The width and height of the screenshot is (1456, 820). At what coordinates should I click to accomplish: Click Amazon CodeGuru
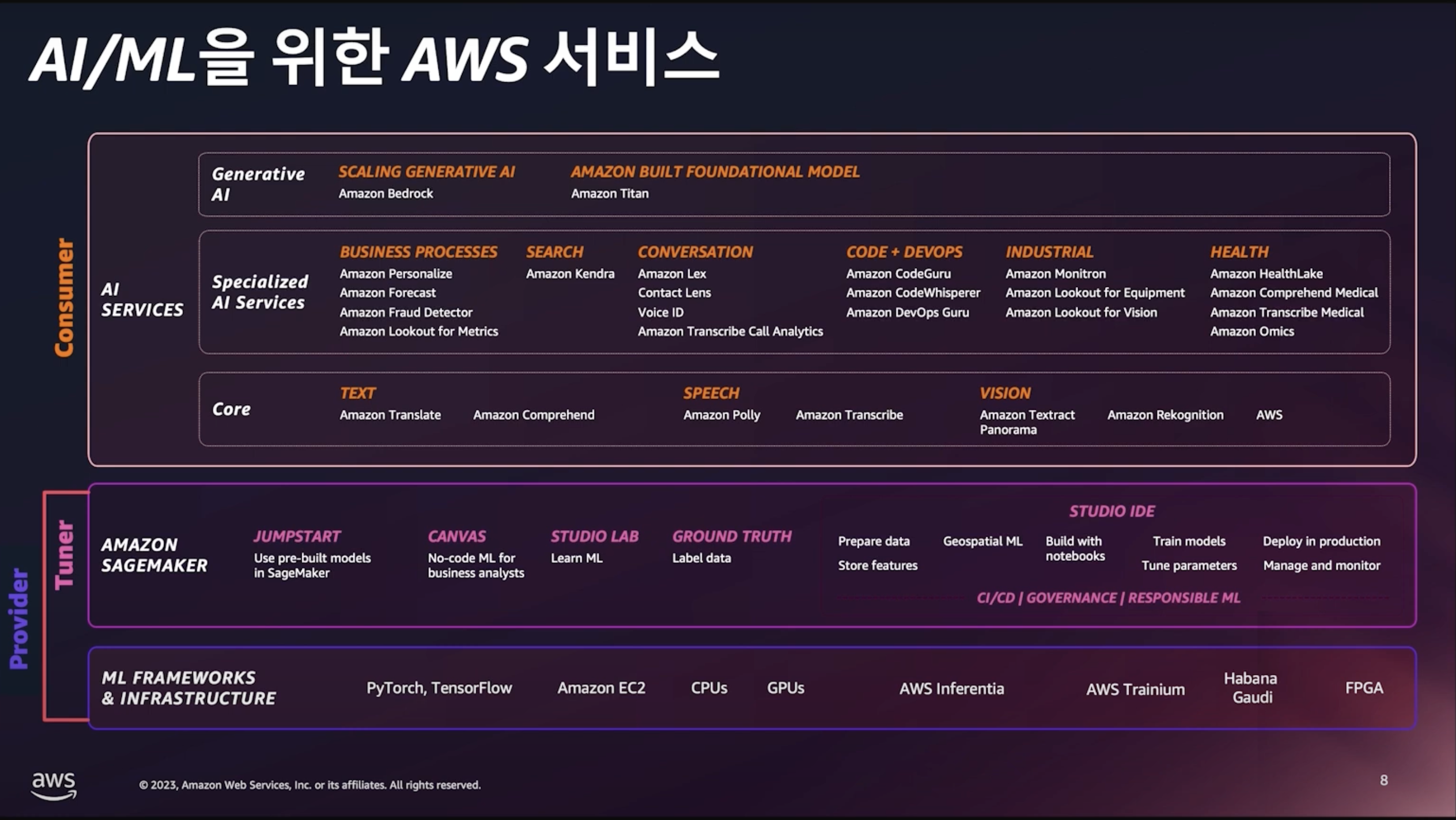click(x=899, y=273)
